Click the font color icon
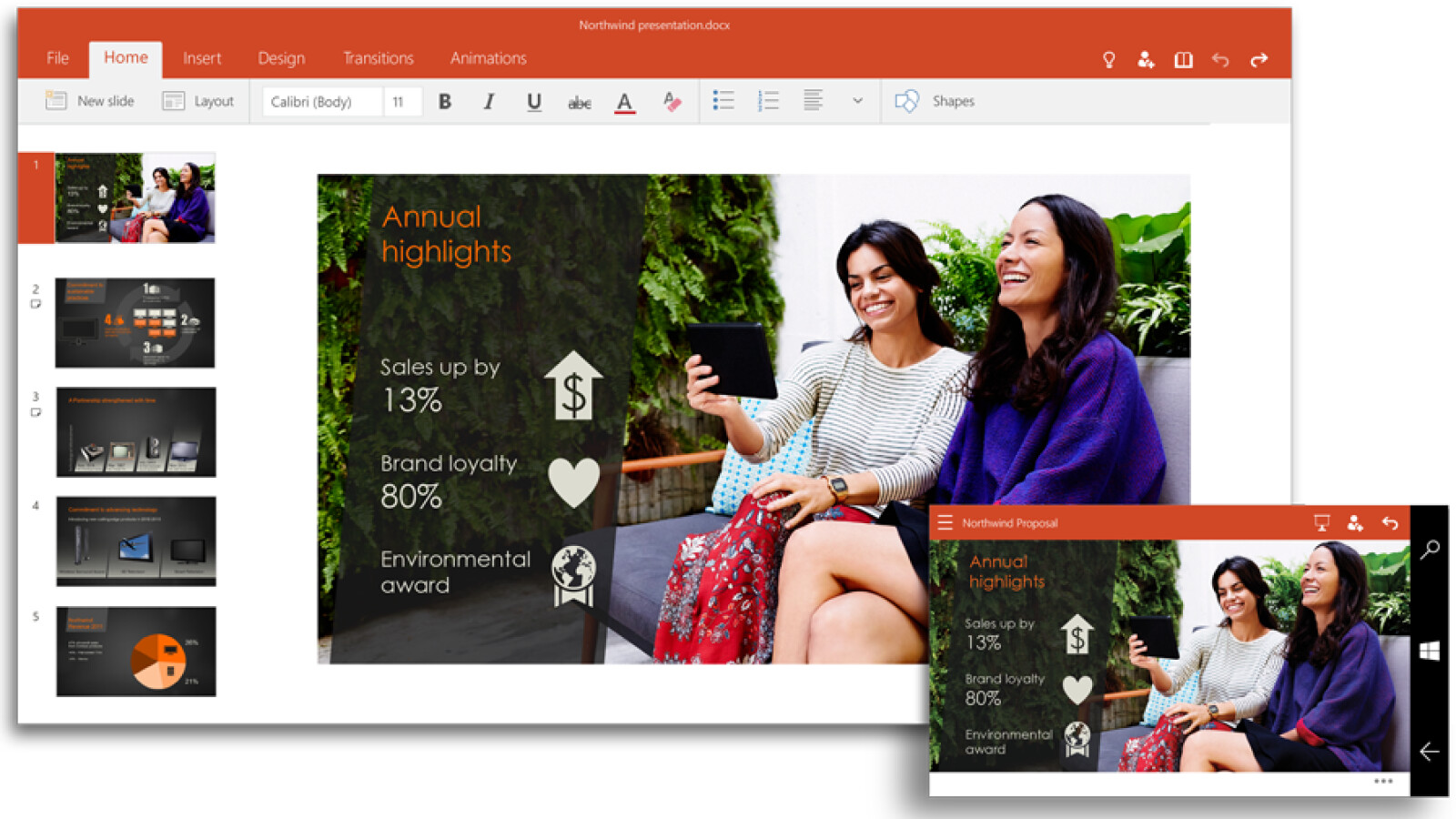Image resolution: width=1456 pixels, height=819 pixels. (624, 102)
